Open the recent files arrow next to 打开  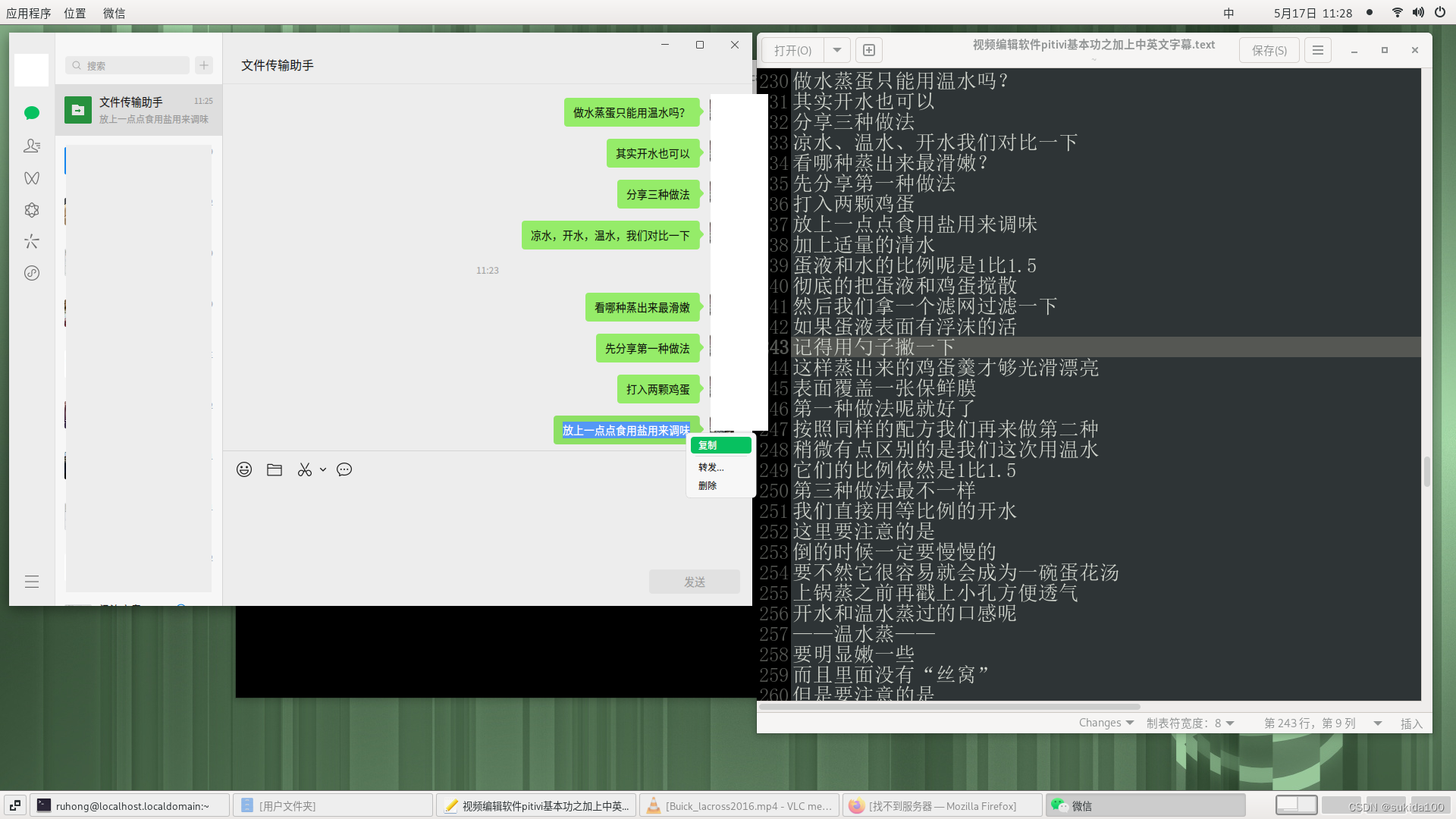coord(837,50)
